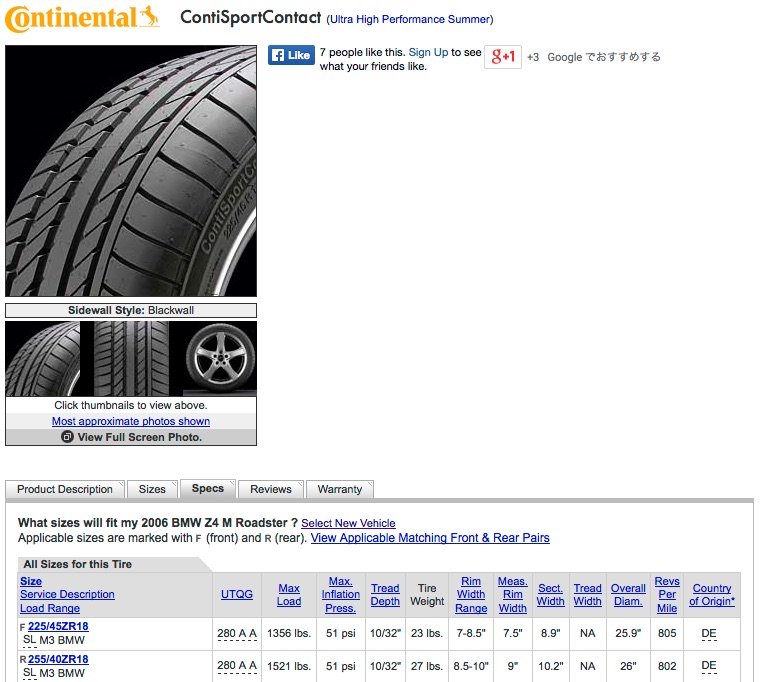Click the 1521 lbs. max load cell
Image resolution: width=760 pixels, height=682 pixels.
289,666
